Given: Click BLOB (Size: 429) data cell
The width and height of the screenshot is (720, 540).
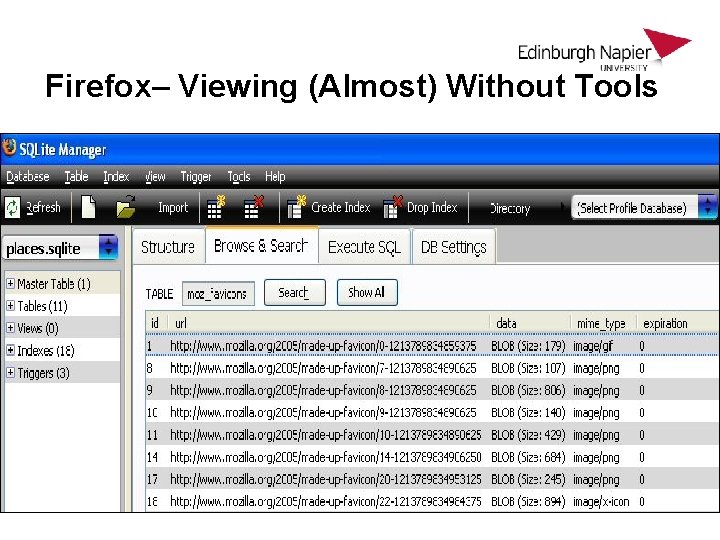Looking at the screenshot, I should [528, 434].
